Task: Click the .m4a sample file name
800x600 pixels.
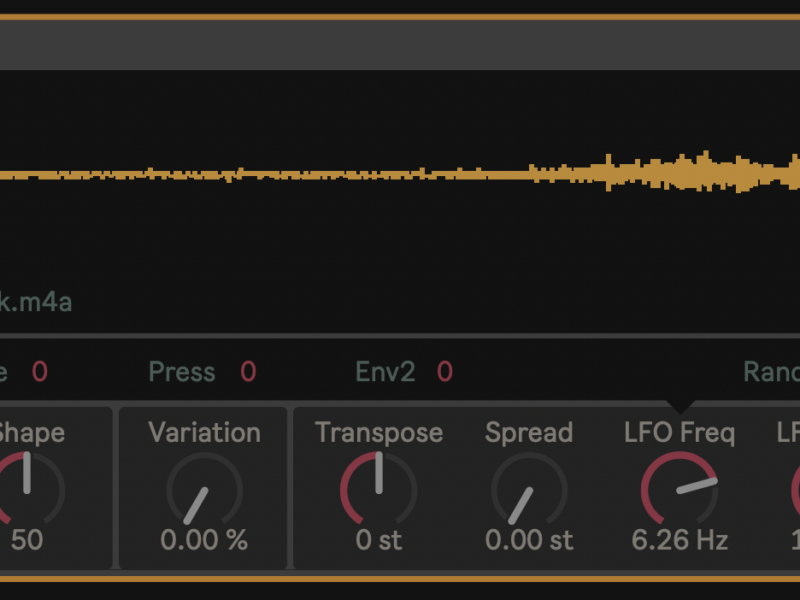Action: click(36, 301)
